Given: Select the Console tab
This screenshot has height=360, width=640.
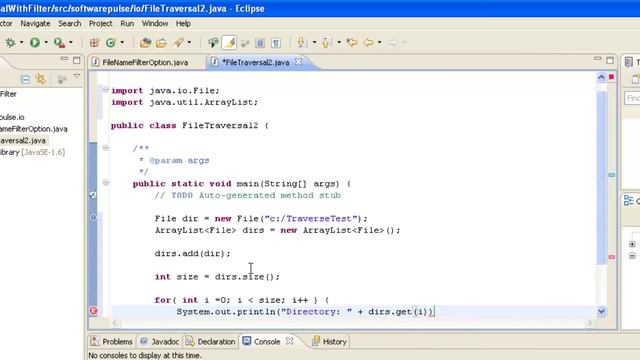Looking at the screenshot, I should pos(262,342).
